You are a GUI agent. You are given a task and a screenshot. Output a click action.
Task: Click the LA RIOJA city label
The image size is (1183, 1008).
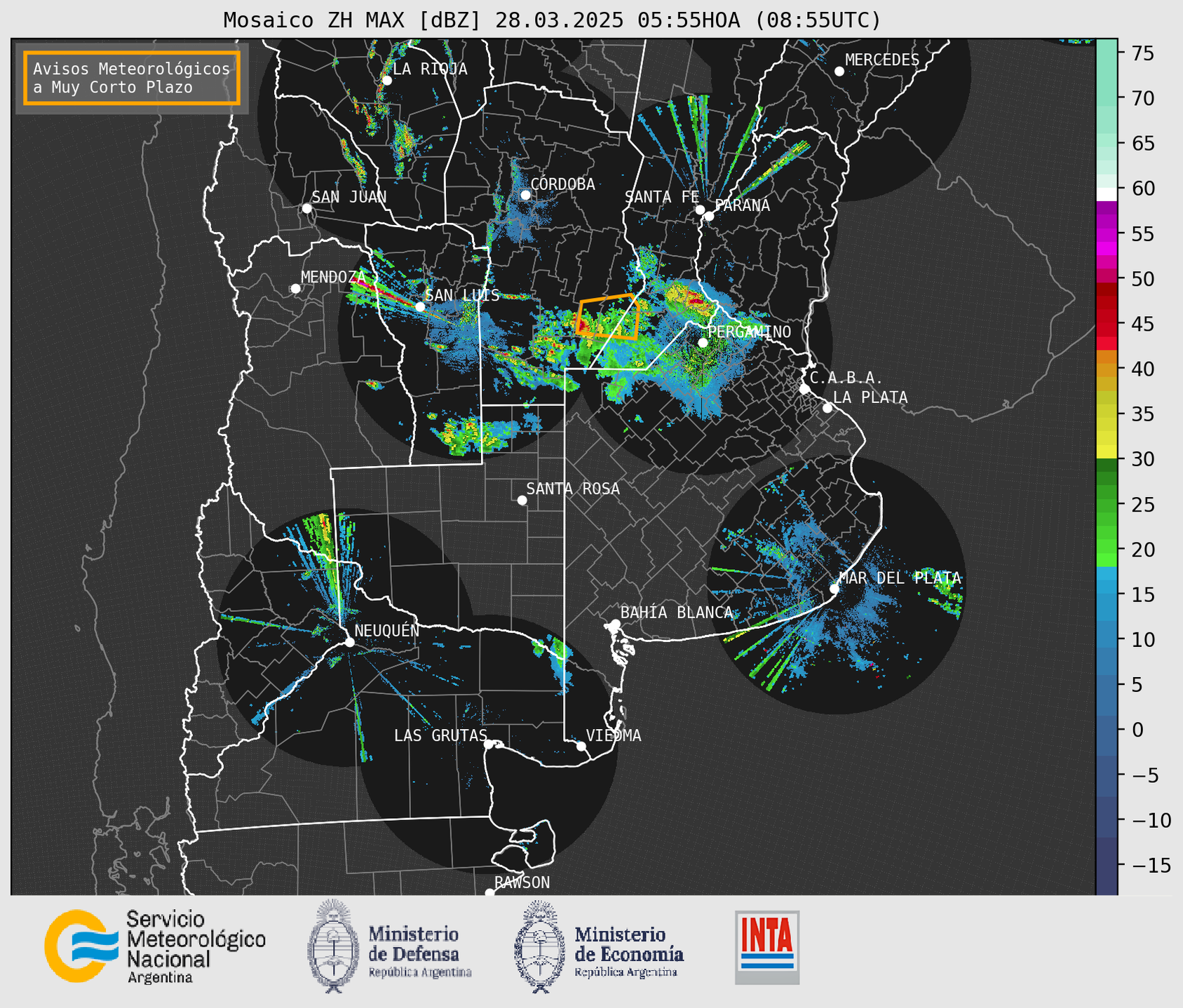430,69
